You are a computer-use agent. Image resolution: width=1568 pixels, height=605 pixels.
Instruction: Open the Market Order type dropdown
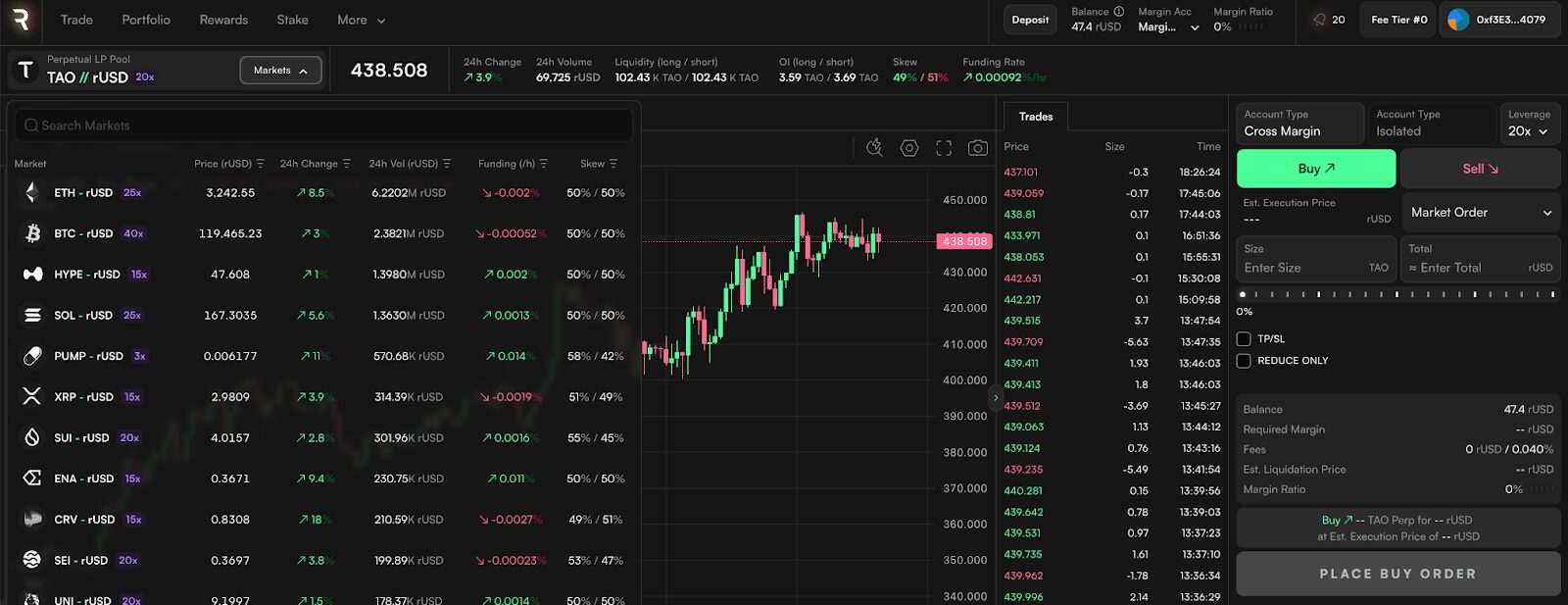[x=1480, y=212]
